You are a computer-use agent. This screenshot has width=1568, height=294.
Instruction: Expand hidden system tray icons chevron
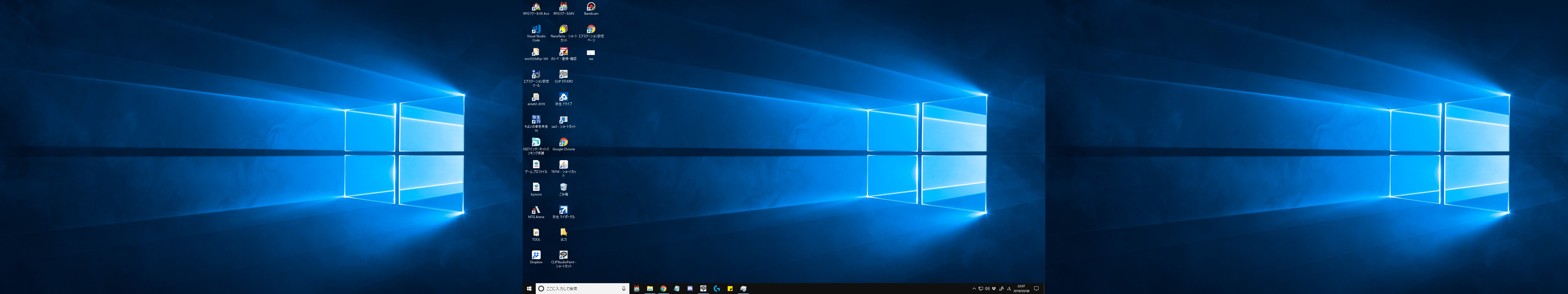coord(975,289)
